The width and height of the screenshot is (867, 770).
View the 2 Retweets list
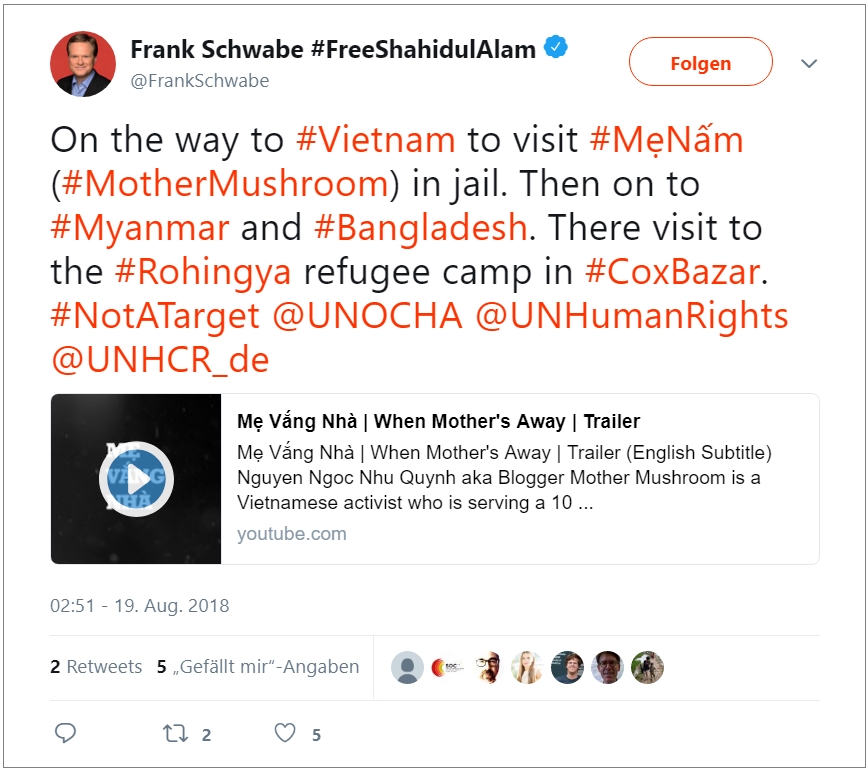96,667
